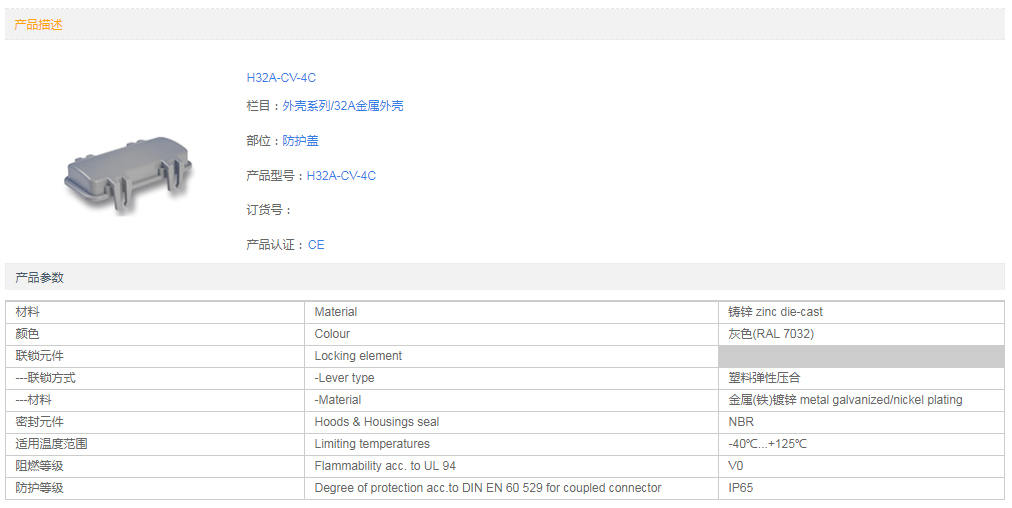Click the 铸锌 zinc die-cast cell
Viewport: 1012px width, 508px height.
pos(776,312)
